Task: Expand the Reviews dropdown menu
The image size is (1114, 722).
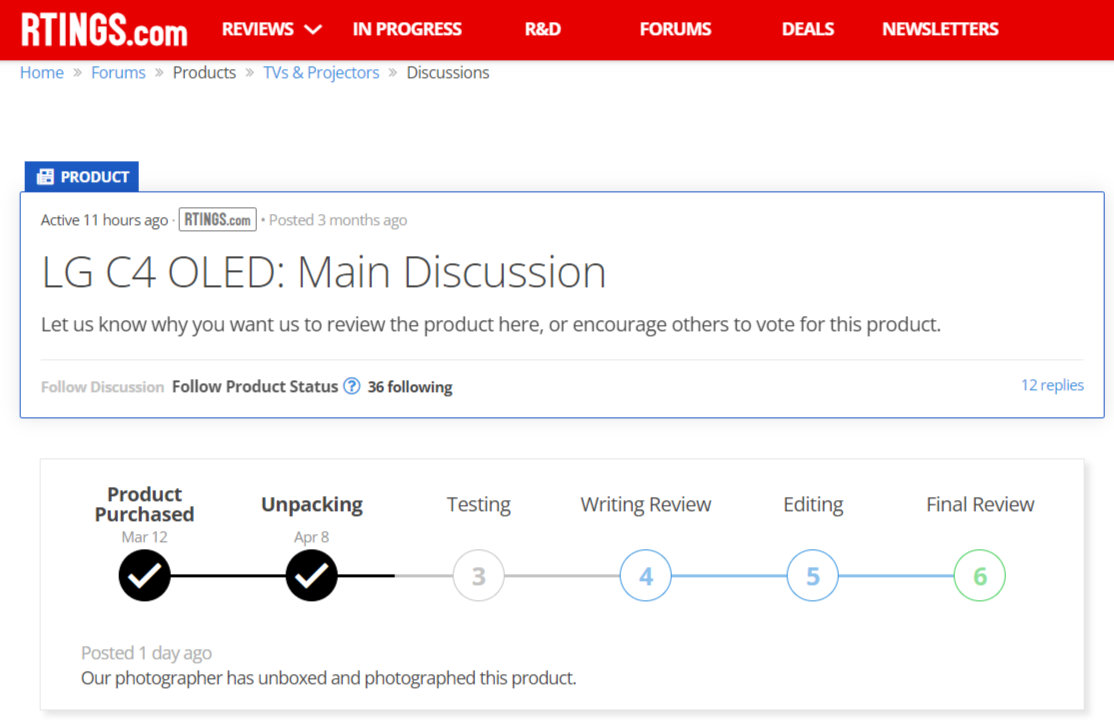Action: (x=271, y=29)
